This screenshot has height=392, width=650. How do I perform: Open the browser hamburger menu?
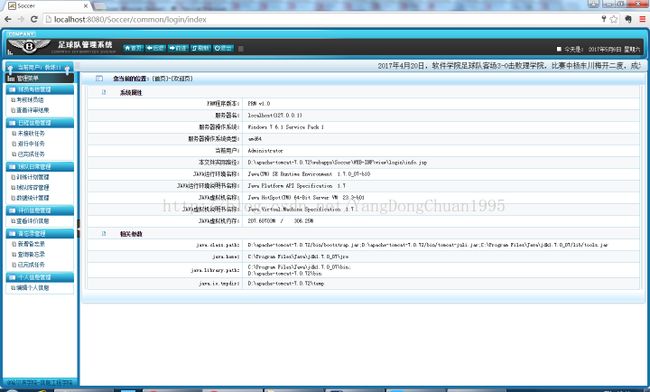pos(642,19)
